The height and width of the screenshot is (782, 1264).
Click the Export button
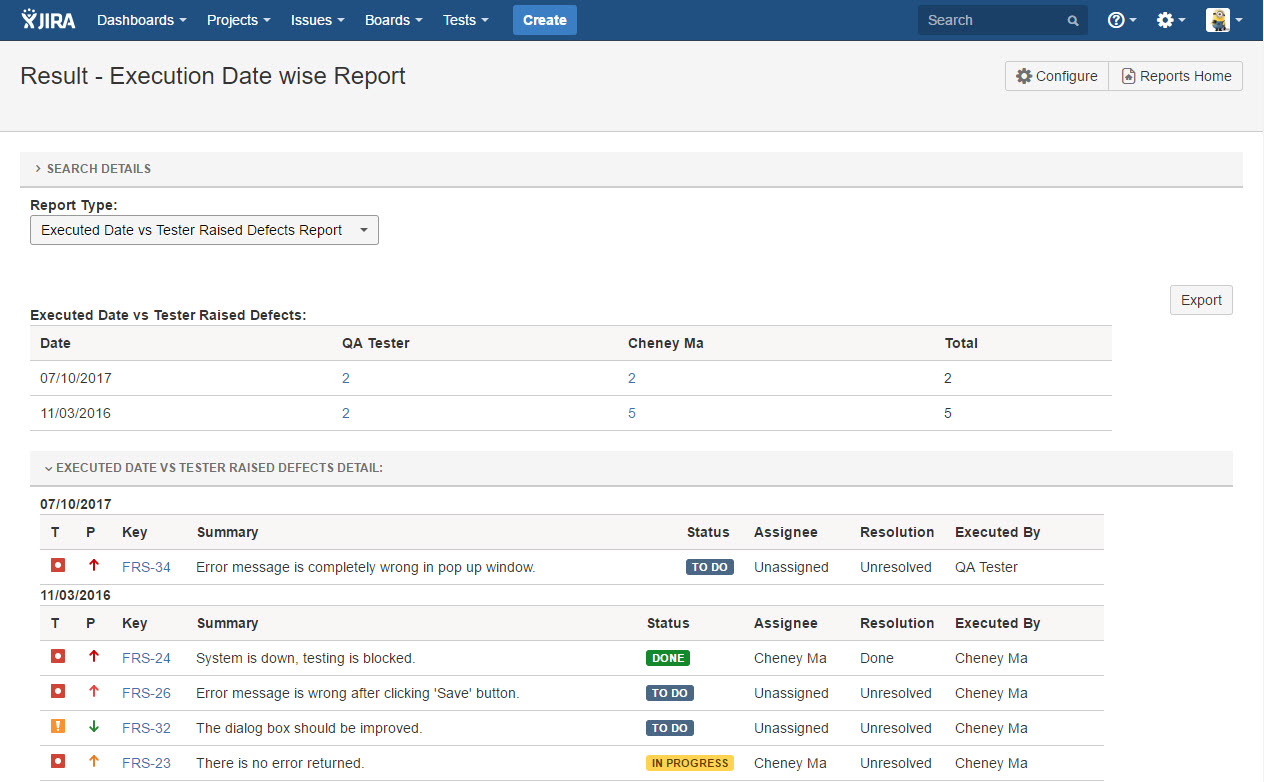pos(1201,300)
